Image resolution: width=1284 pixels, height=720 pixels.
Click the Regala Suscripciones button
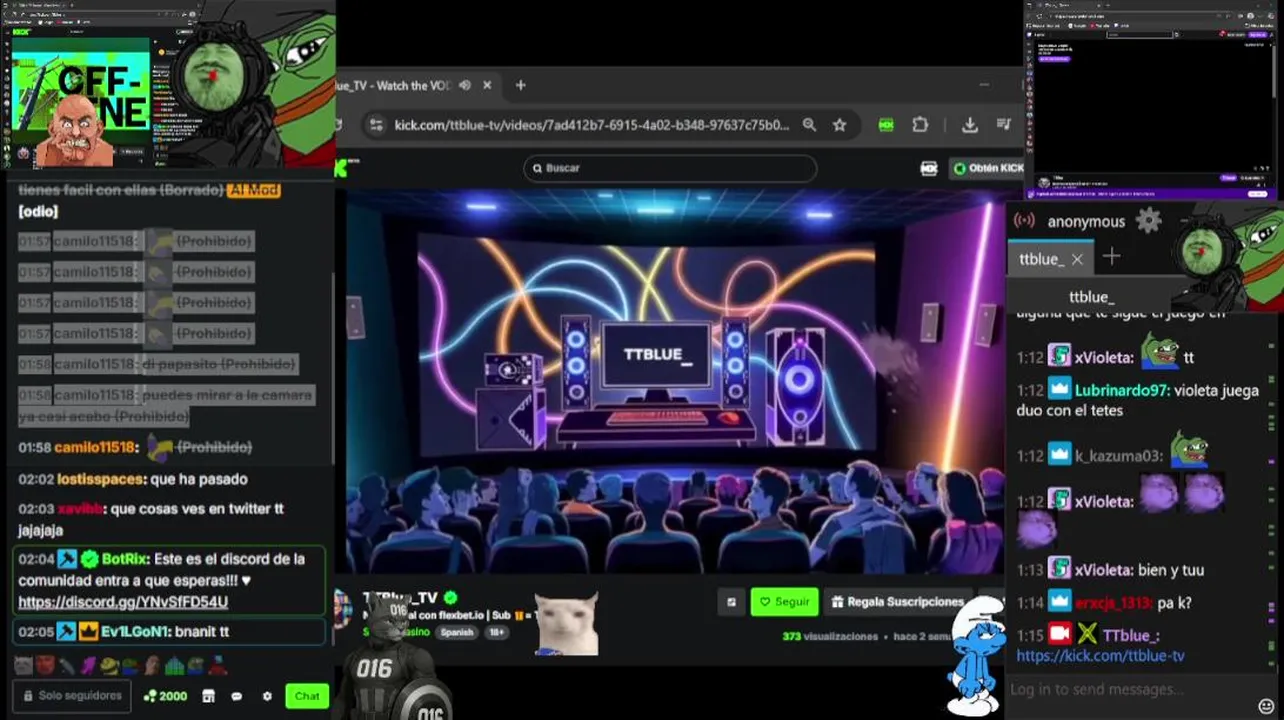tap(897, 602)
